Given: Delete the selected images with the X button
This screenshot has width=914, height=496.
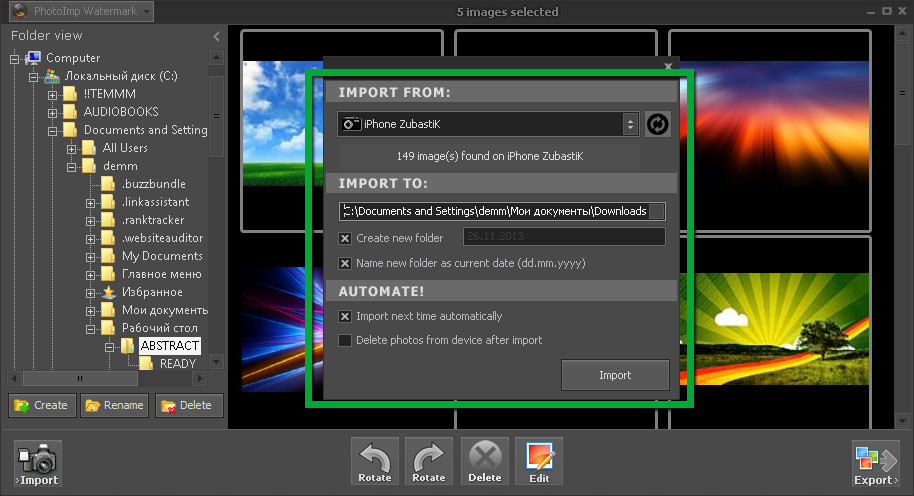Looking at the screenshot, I should click(x=485, y=461).
